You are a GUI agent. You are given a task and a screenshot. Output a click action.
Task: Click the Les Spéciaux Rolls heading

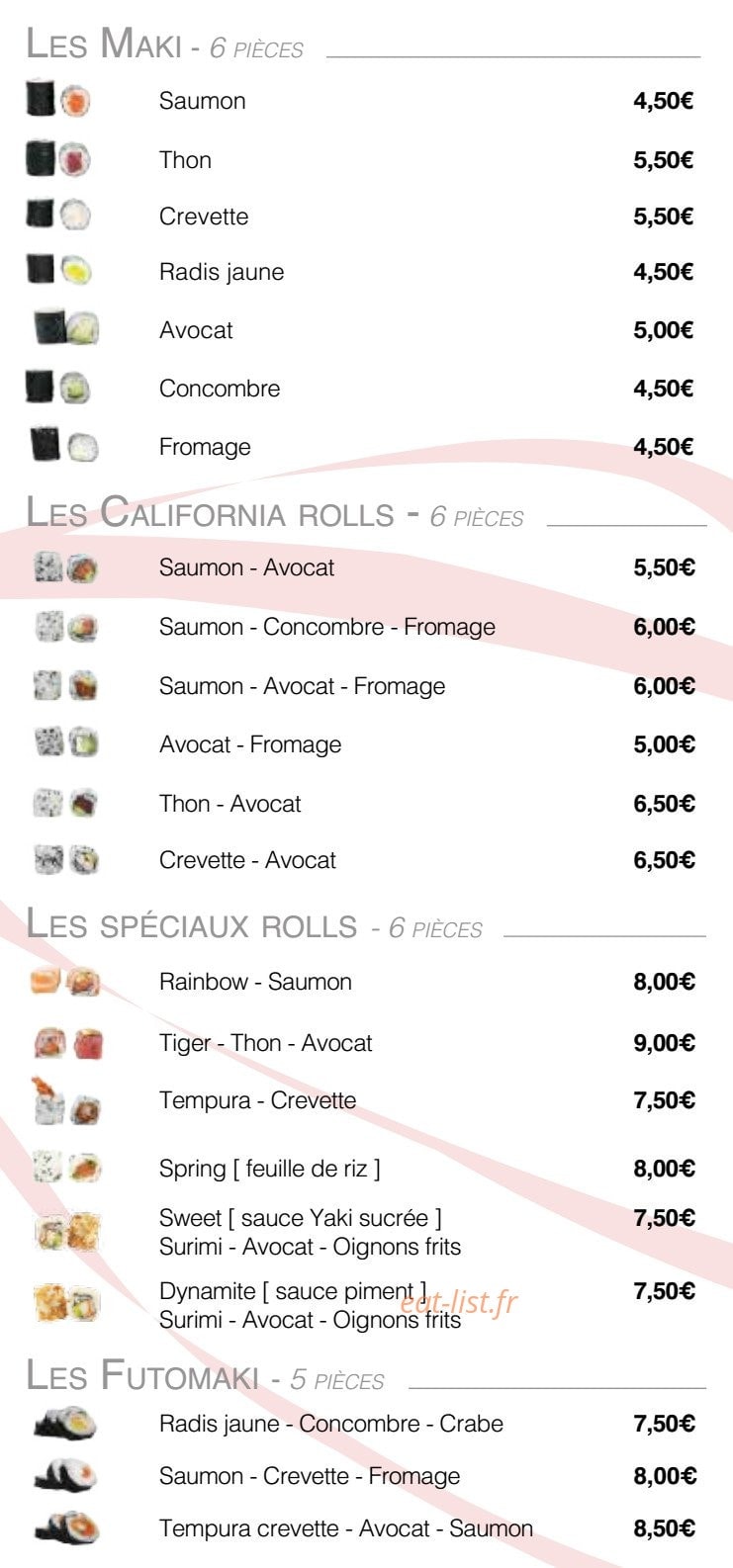tap(254, 925)
